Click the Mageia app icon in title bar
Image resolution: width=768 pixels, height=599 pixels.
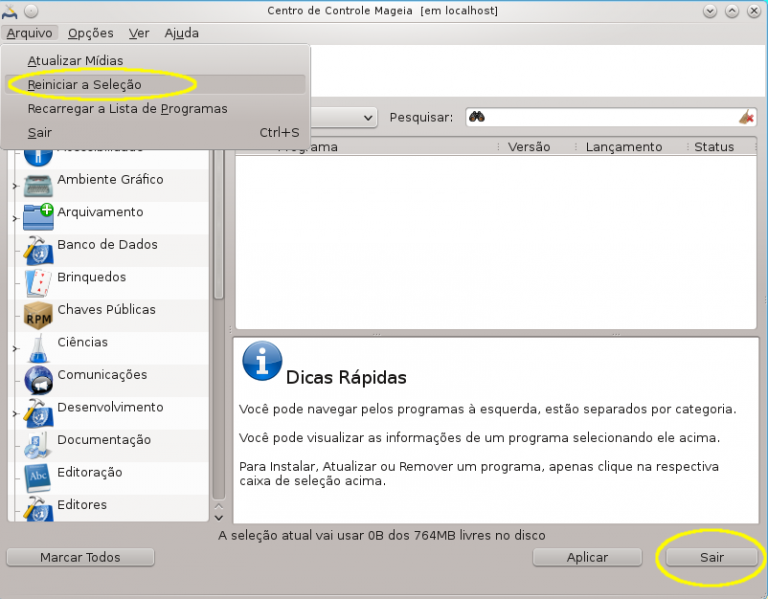[x=9, y=11]
